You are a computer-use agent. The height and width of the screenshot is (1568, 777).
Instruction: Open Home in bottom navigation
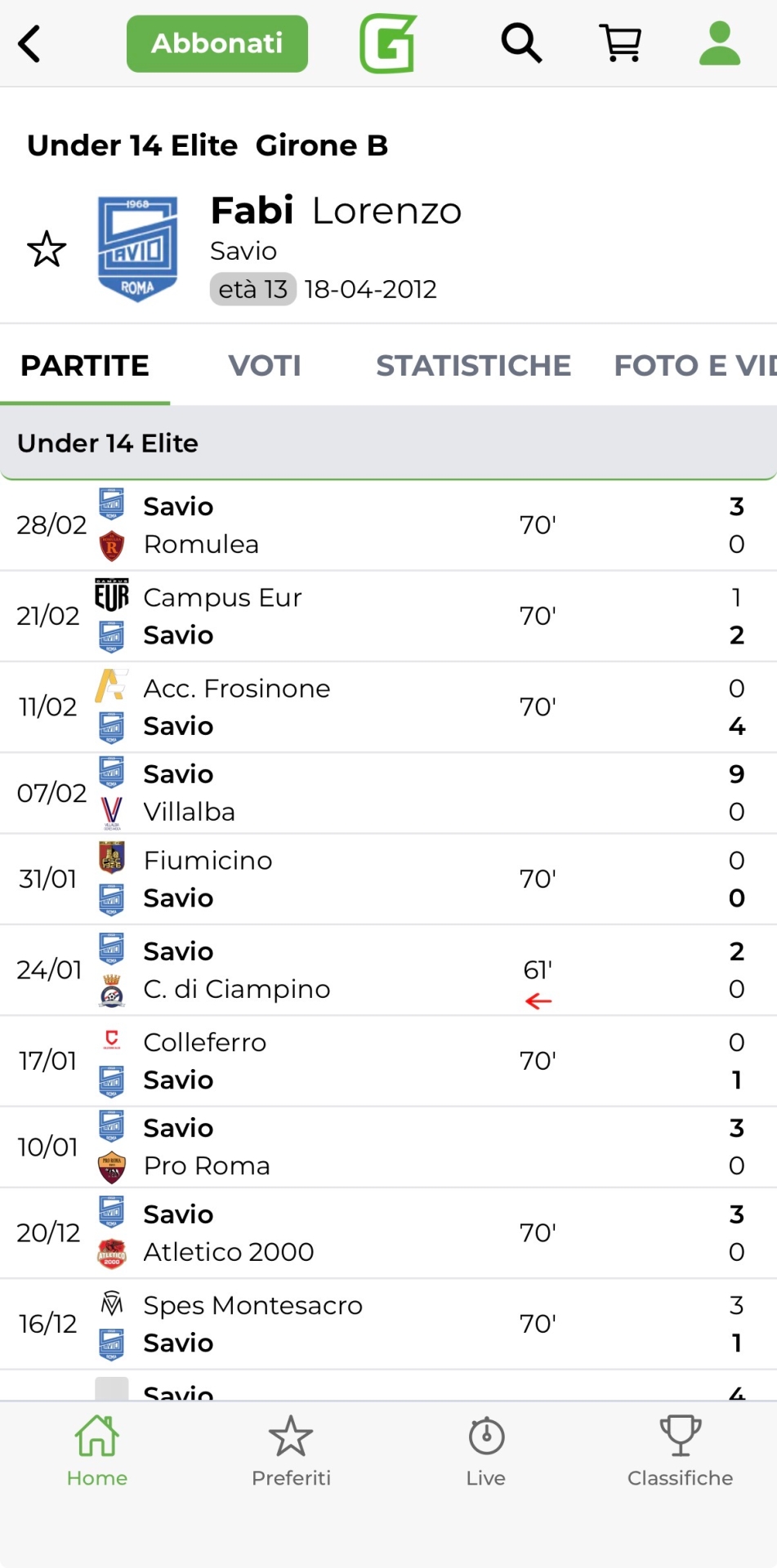[x=97, y=1451]
